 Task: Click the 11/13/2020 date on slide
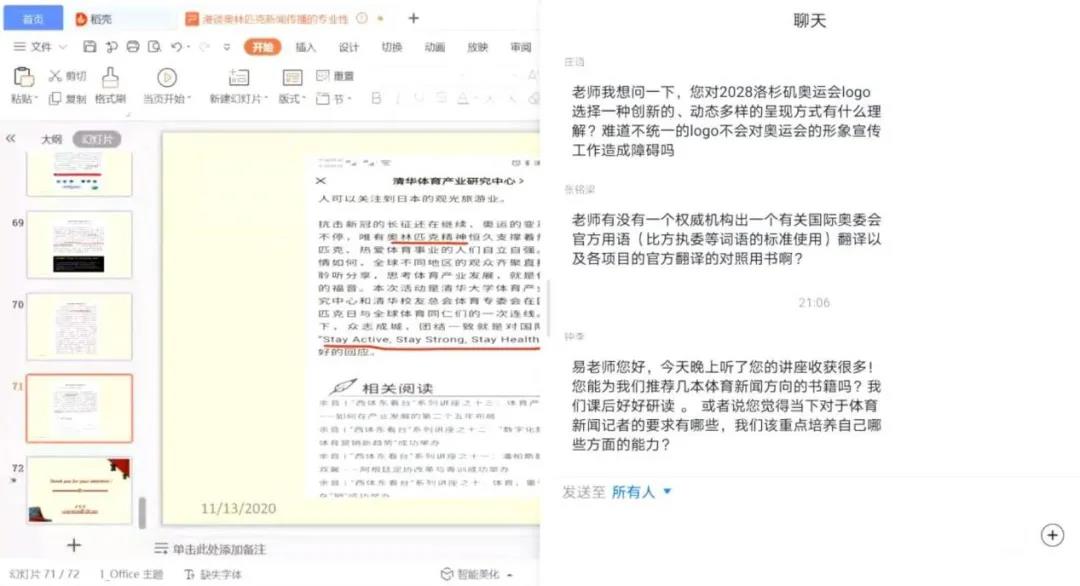238,508
